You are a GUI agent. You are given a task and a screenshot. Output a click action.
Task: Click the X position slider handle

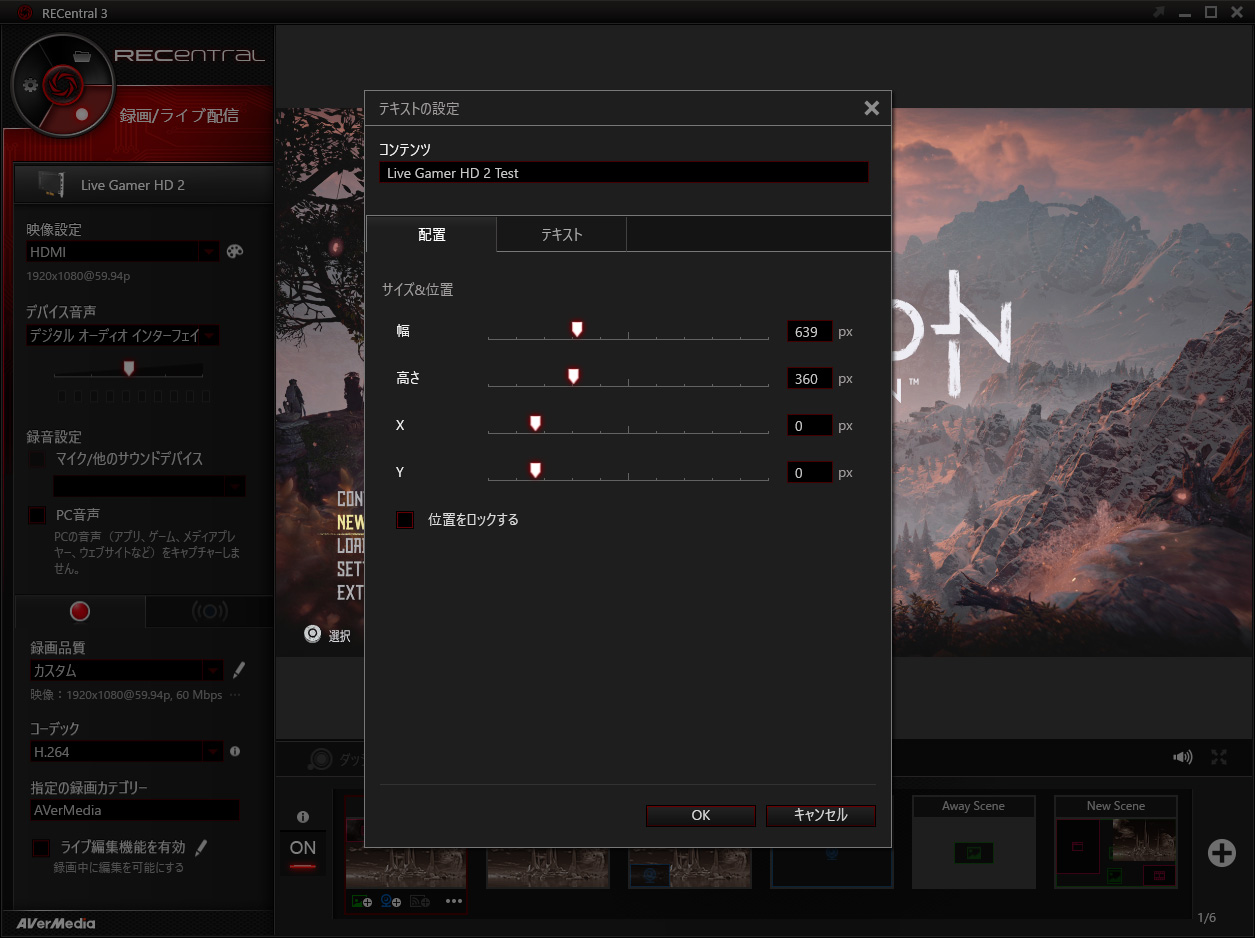(536, 423)
